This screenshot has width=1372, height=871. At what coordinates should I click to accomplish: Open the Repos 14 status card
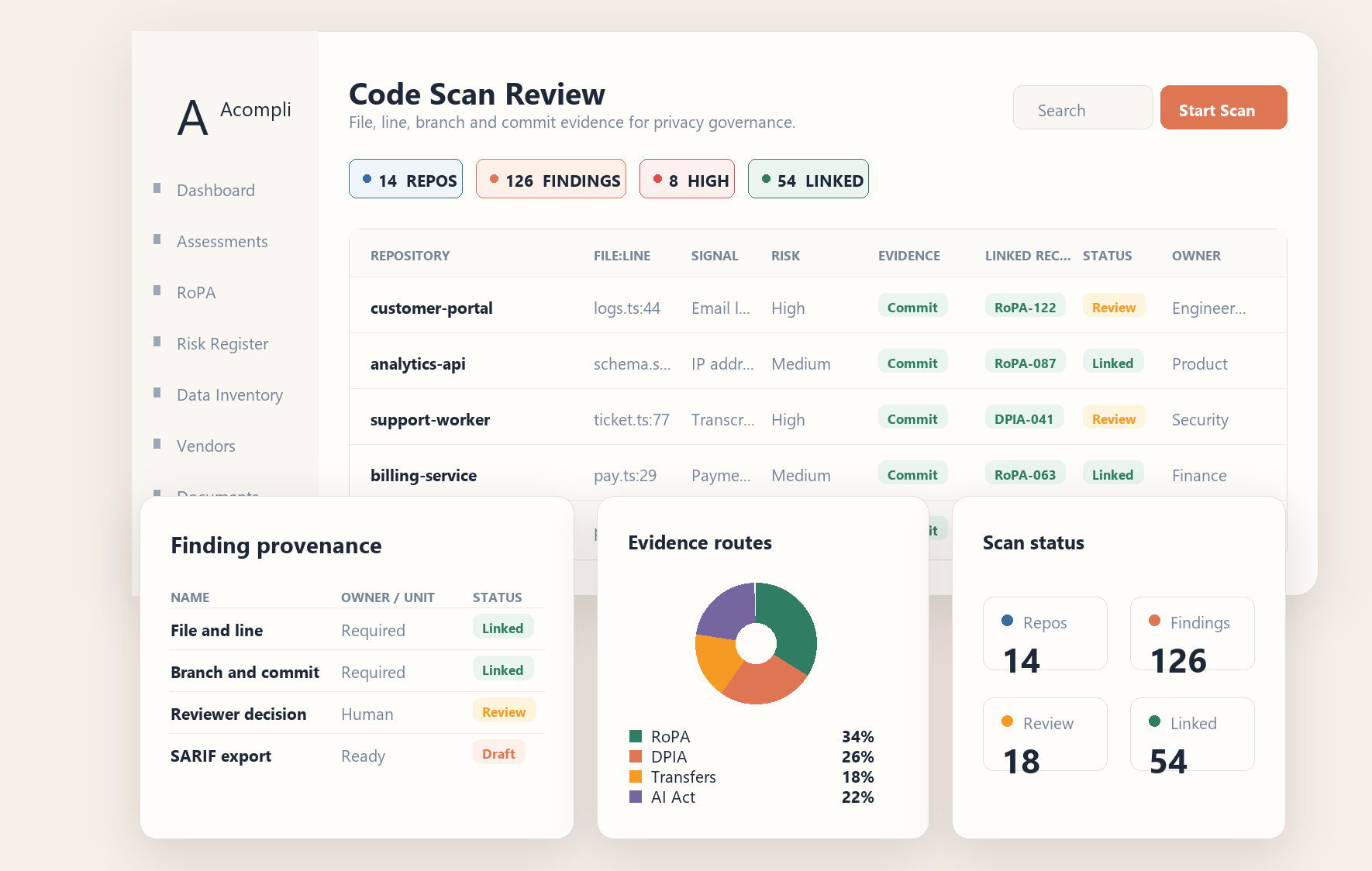click(1045, 633)
